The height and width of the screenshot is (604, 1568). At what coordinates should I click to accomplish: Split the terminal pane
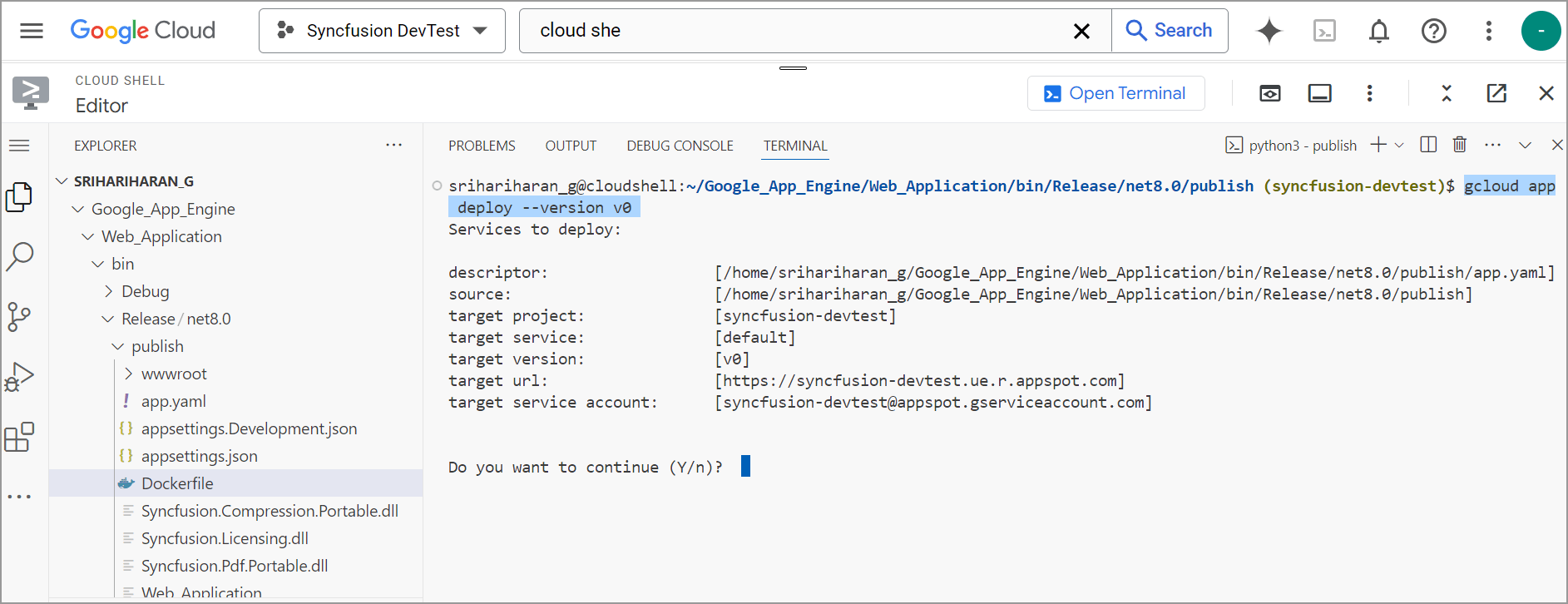[x=1428, y=145]
